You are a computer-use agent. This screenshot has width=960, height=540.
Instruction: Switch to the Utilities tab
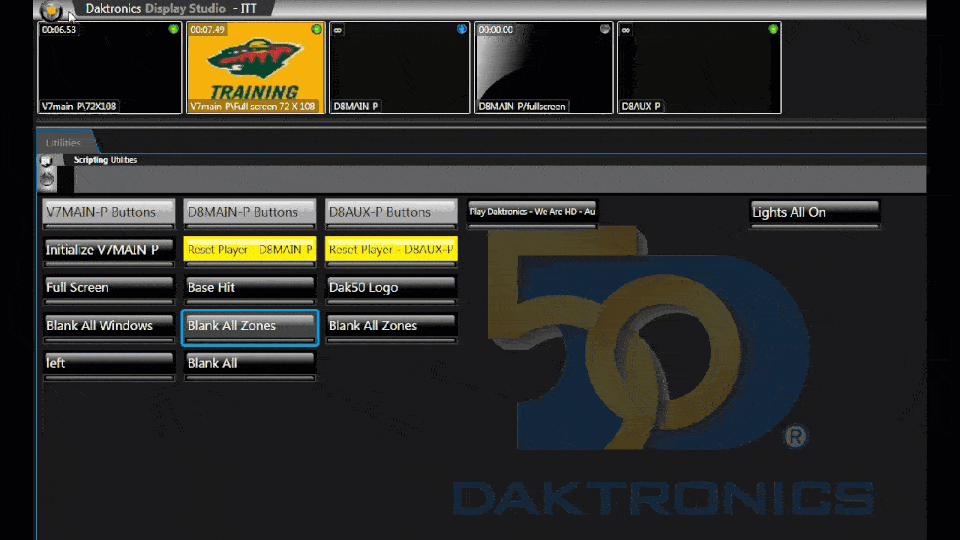pos(63,143)
